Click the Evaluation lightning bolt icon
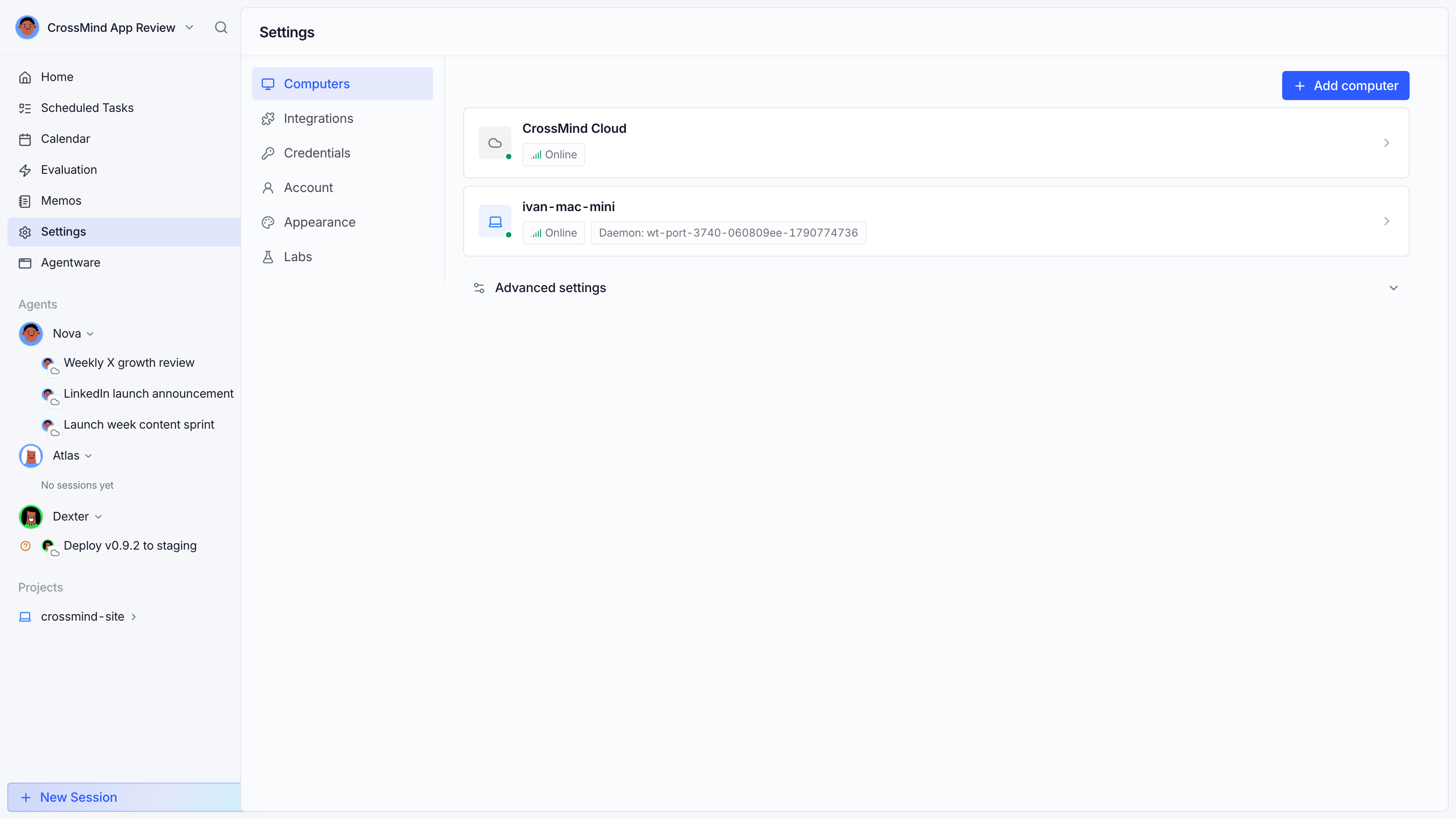 click(25, 170)
